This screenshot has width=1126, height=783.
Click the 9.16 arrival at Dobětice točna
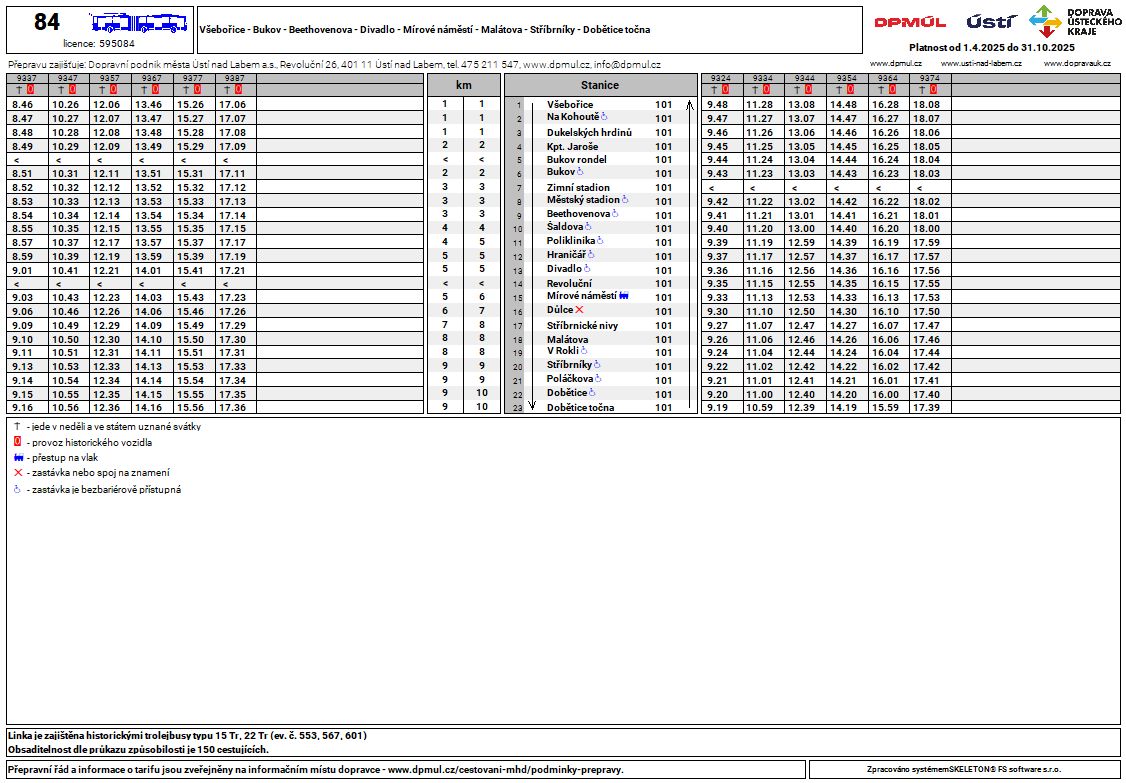point(23,407)
